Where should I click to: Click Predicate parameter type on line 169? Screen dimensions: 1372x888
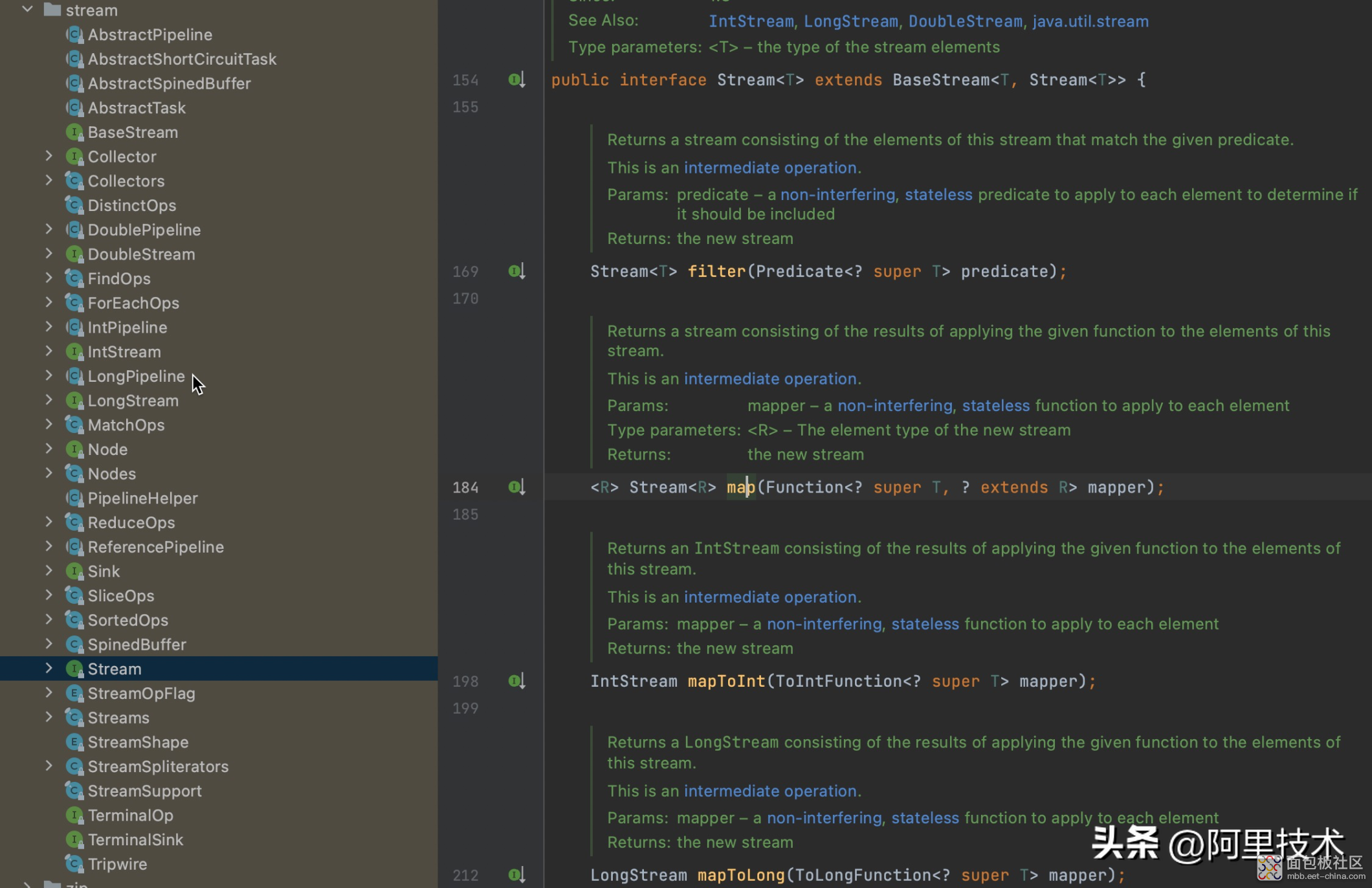799,271
